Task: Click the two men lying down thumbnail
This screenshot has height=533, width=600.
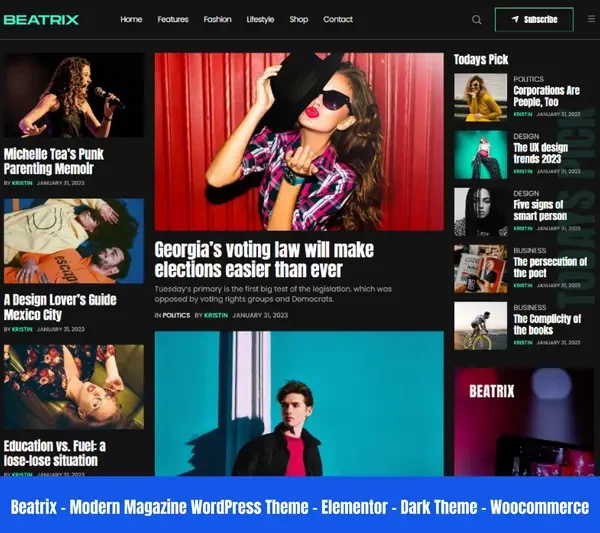Action: (74, 241)
